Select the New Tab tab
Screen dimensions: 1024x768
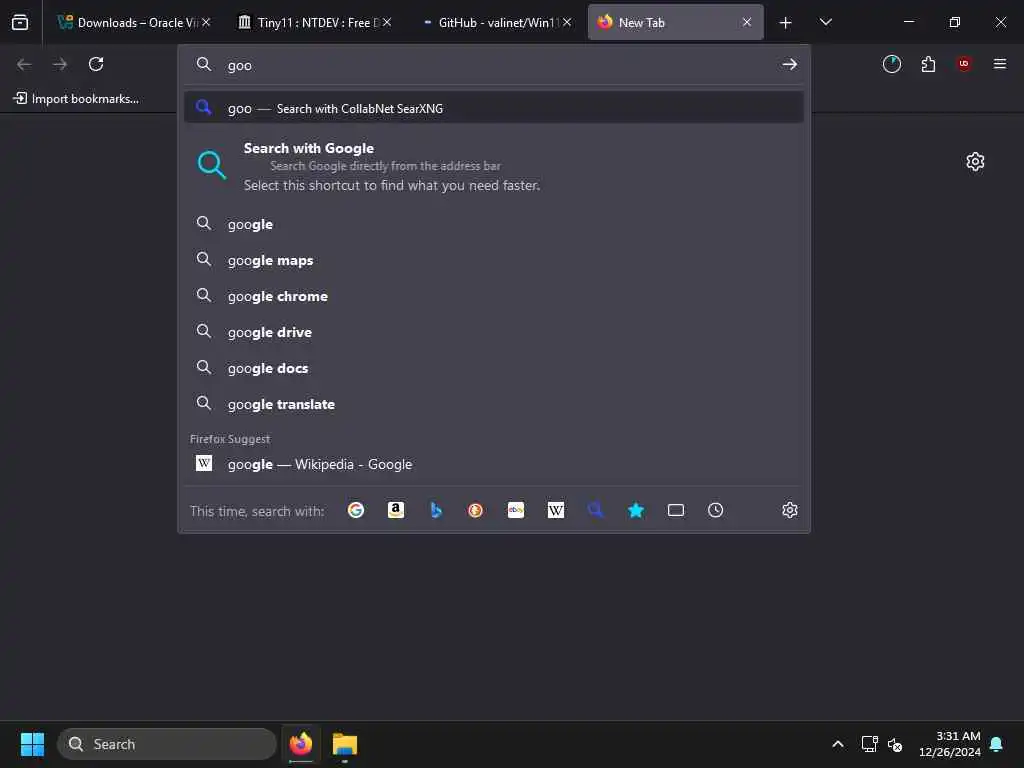[675, 23]
